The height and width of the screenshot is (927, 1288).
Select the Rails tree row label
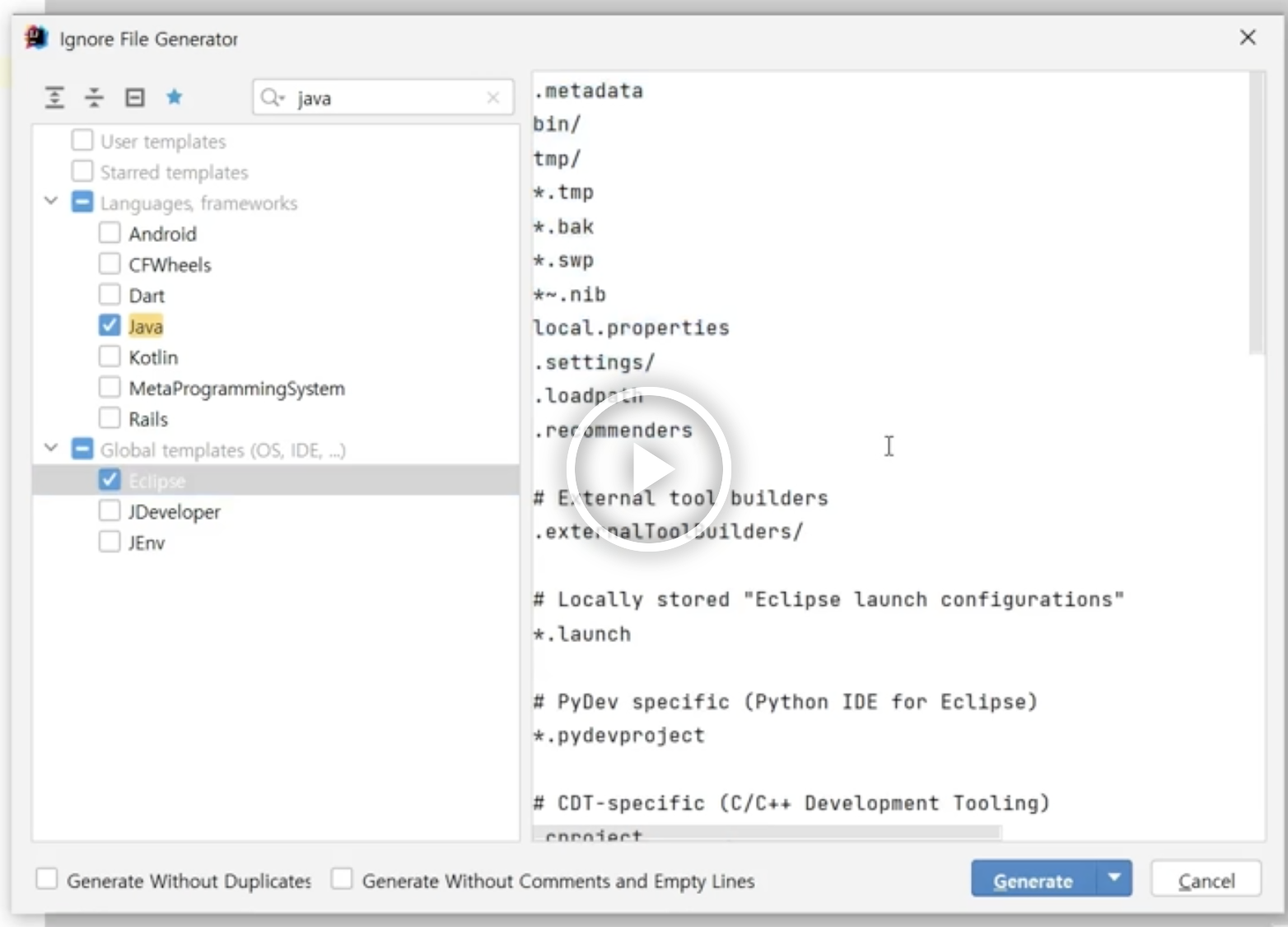point(148,419)
